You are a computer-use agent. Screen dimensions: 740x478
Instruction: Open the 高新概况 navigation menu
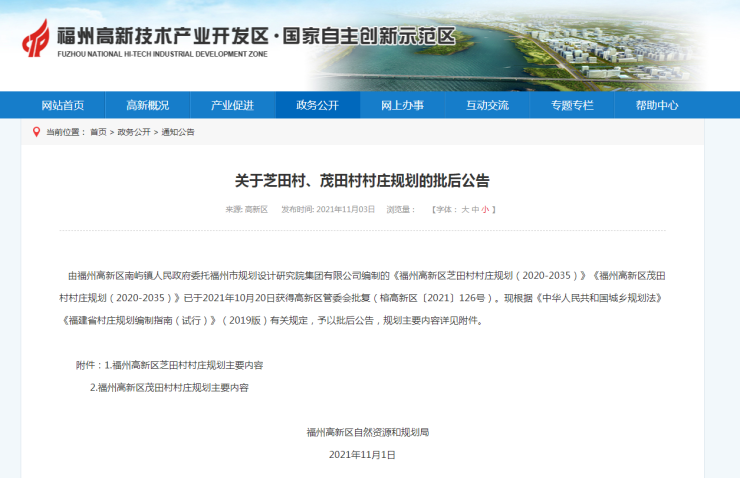(x=147, y=105)
